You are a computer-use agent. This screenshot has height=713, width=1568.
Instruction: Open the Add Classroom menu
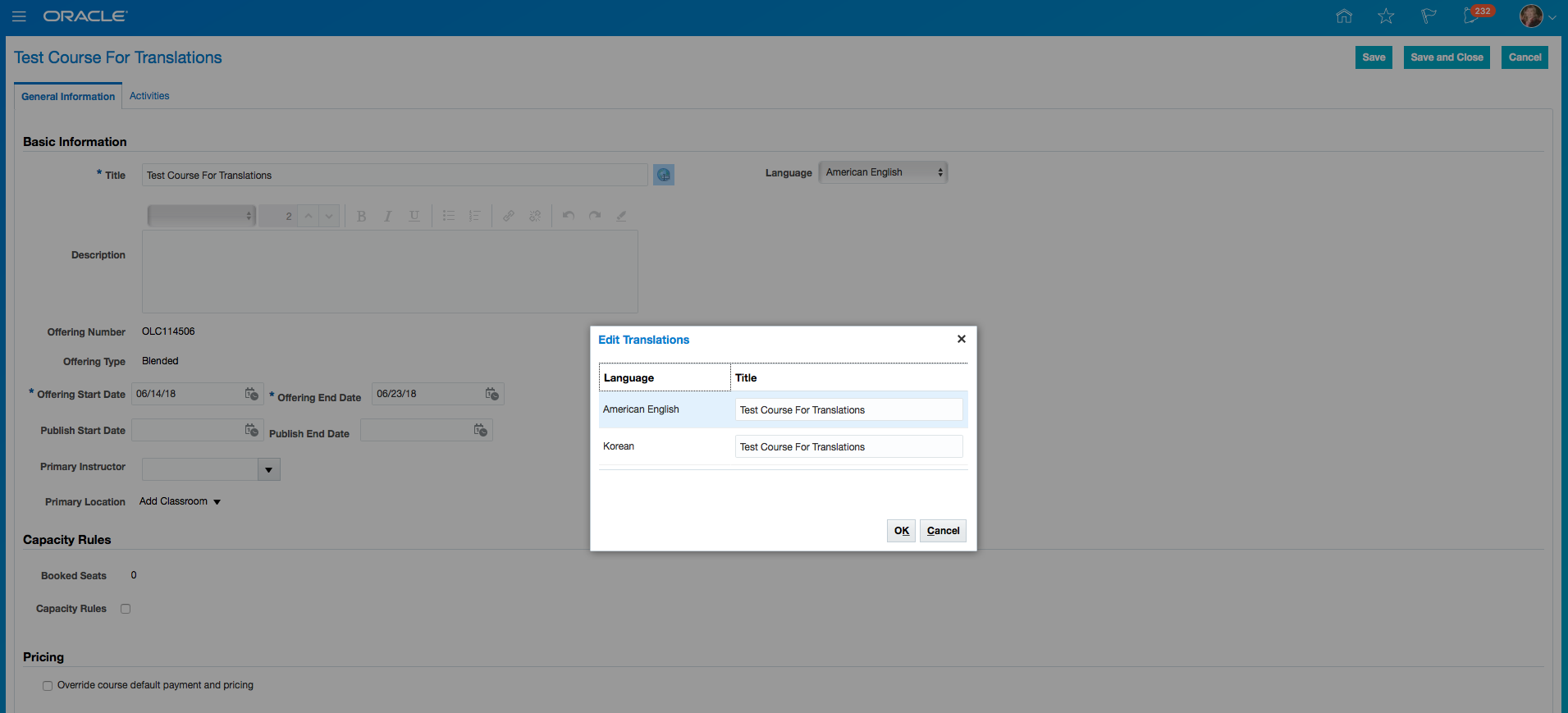(180, 501)
